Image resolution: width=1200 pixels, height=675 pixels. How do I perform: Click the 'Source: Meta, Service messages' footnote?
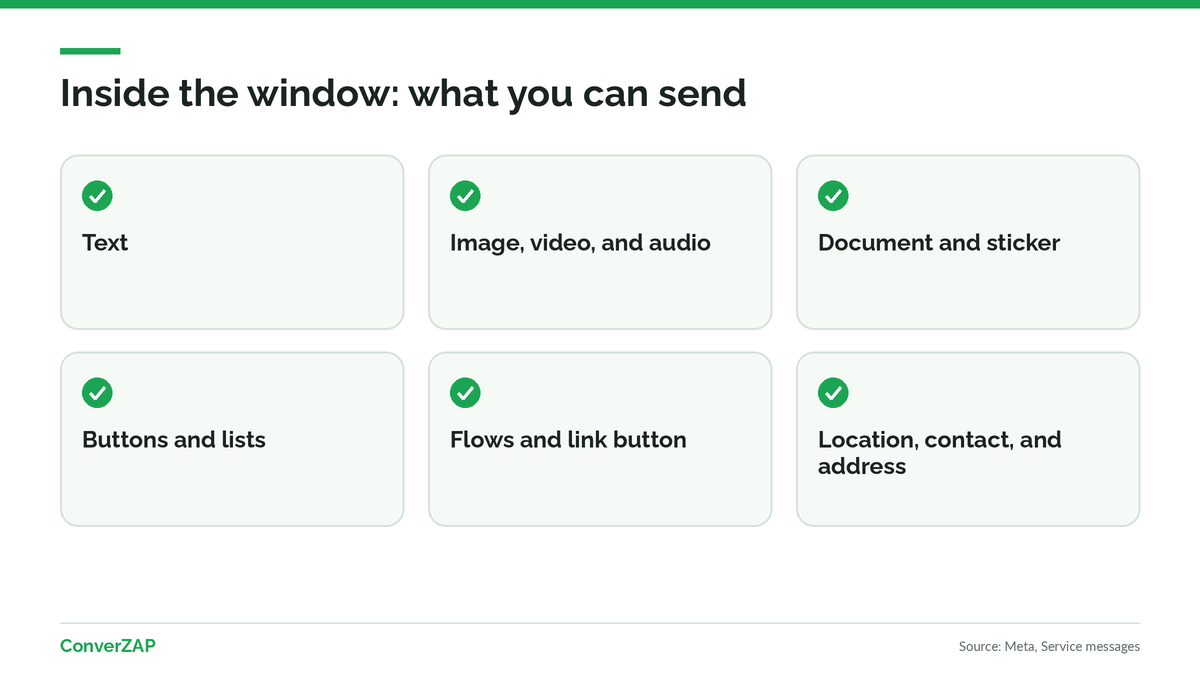pos(1049,647)
